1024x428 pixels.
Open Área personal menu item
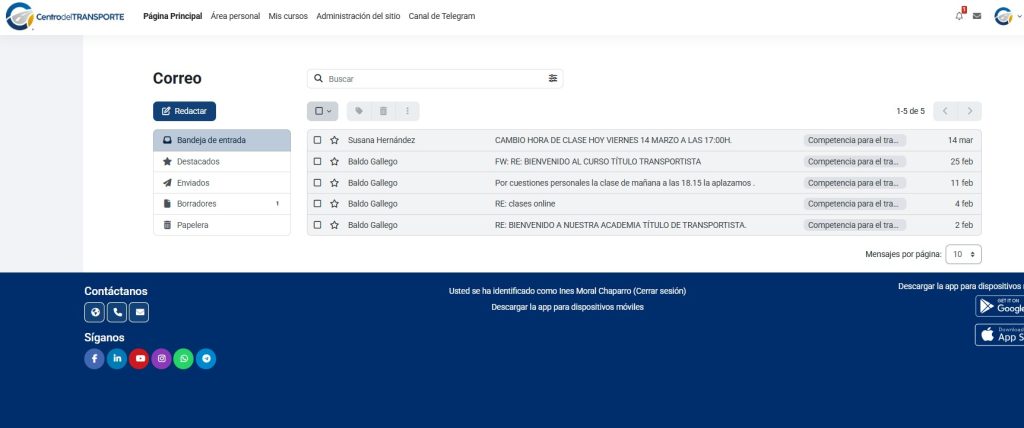pos(235,16)
